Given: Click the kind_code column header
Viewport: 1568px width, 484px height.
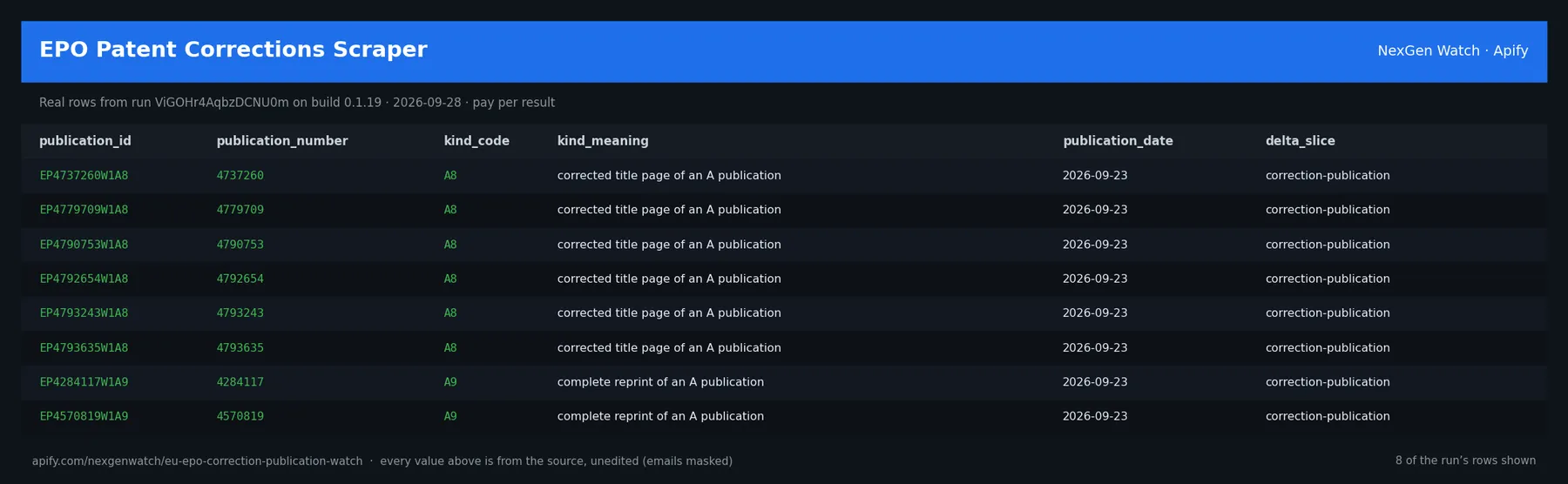Looking at the screenshot, I should coord(476,141).
